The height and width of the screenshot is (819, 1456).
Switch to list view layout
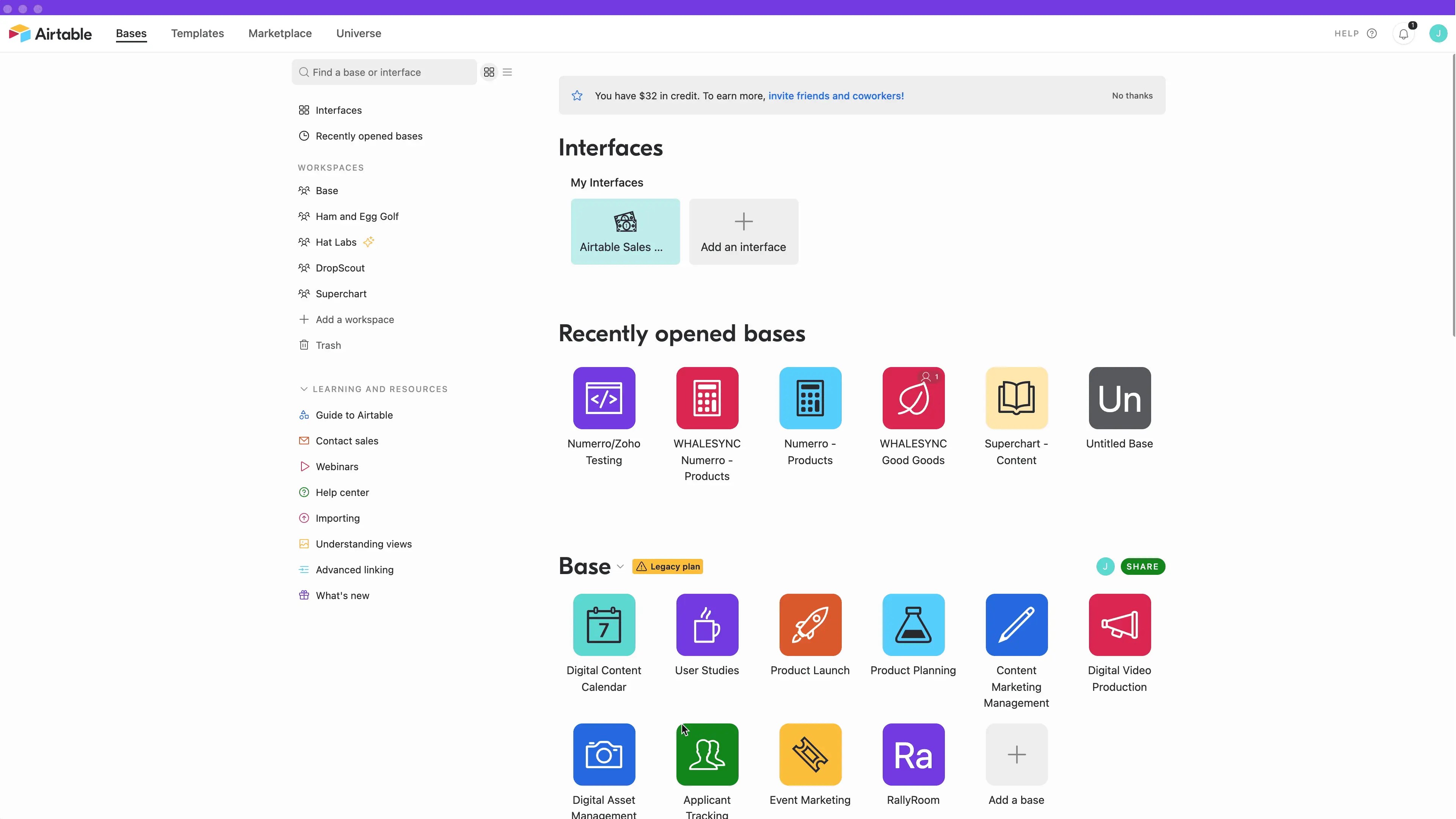point(507,72)
